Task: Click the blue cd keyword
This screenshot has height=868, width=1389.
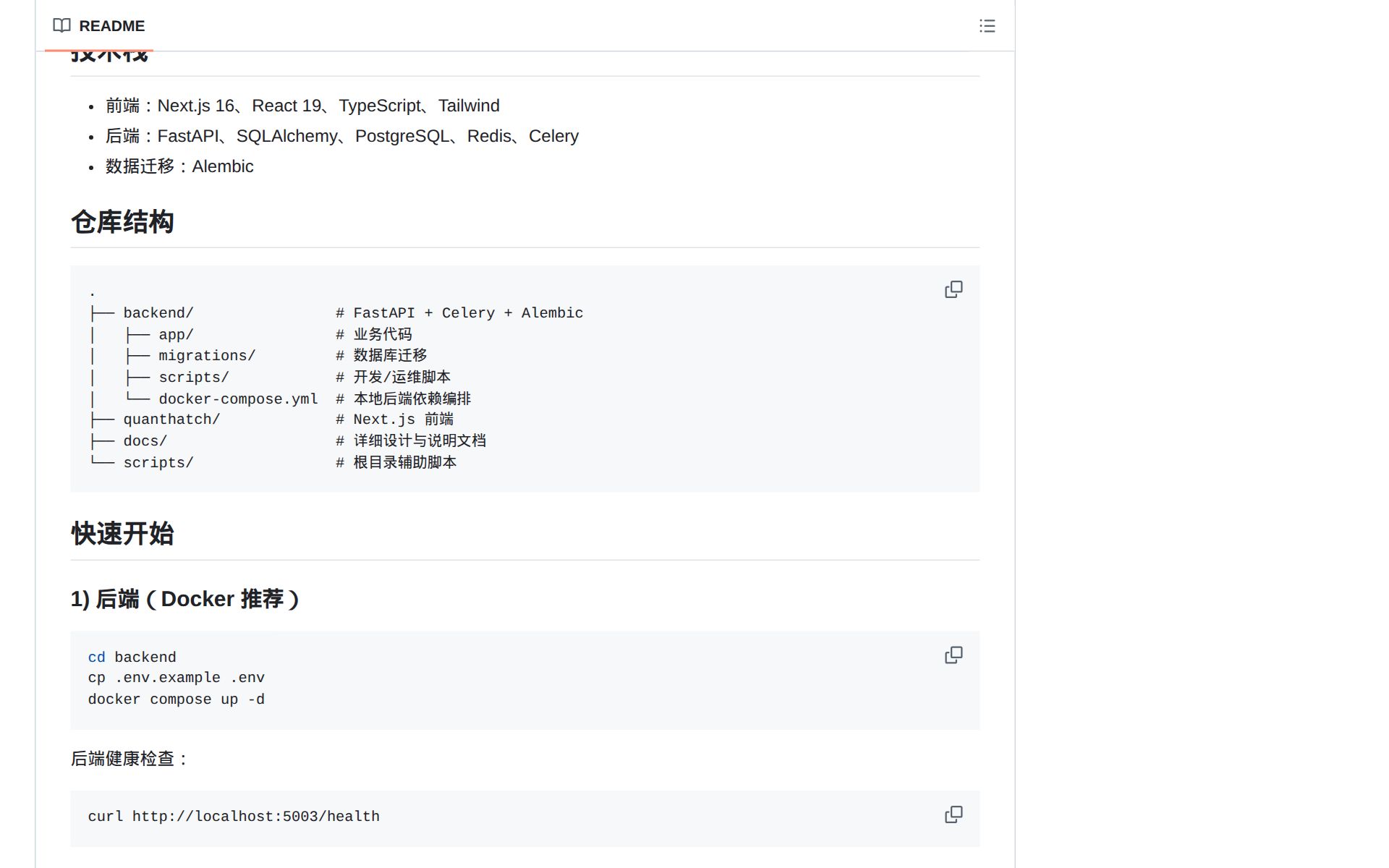Action: click(96, 658)
